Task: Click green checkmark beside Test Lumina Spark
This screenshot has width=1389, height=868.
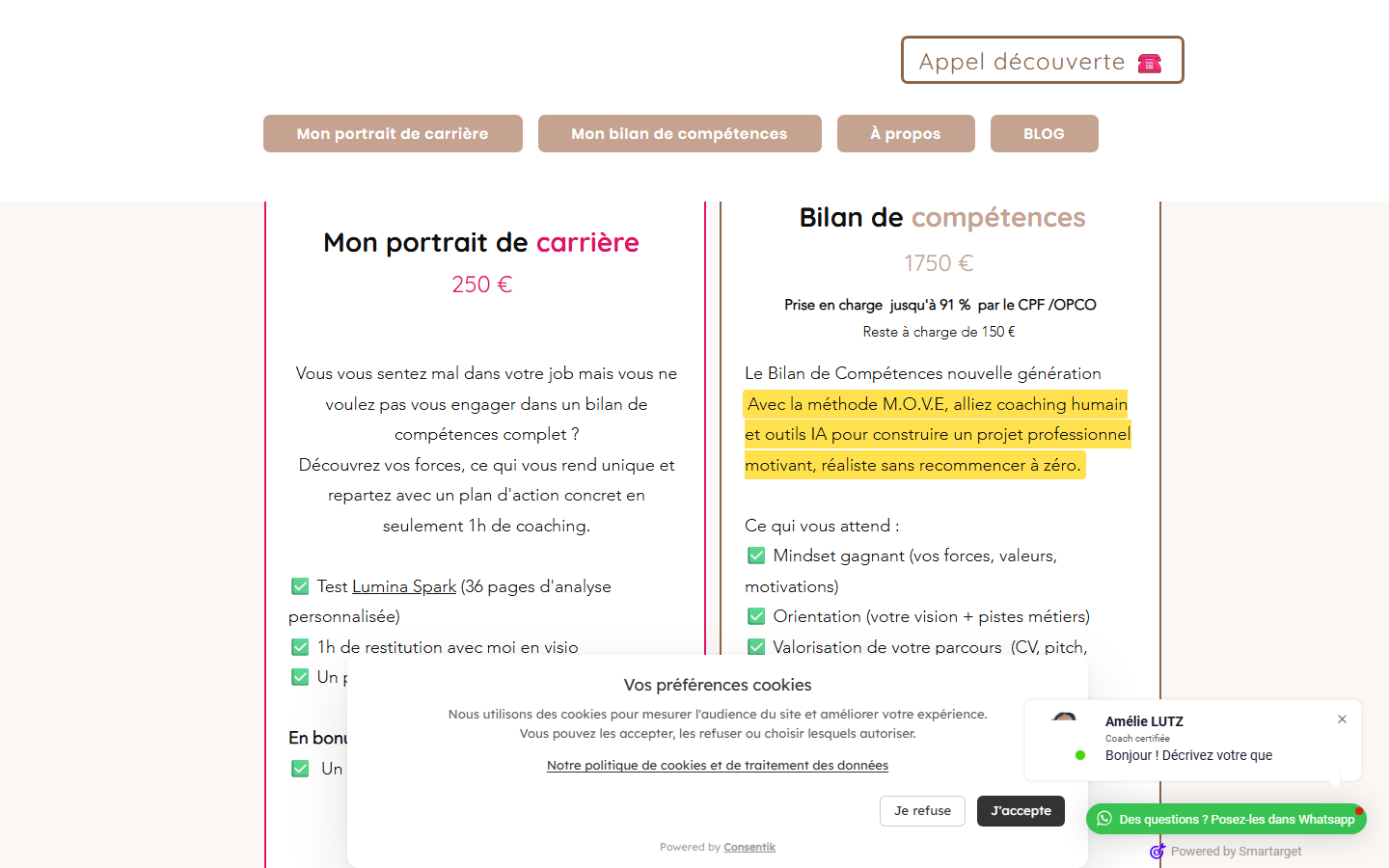Action: 300,586
